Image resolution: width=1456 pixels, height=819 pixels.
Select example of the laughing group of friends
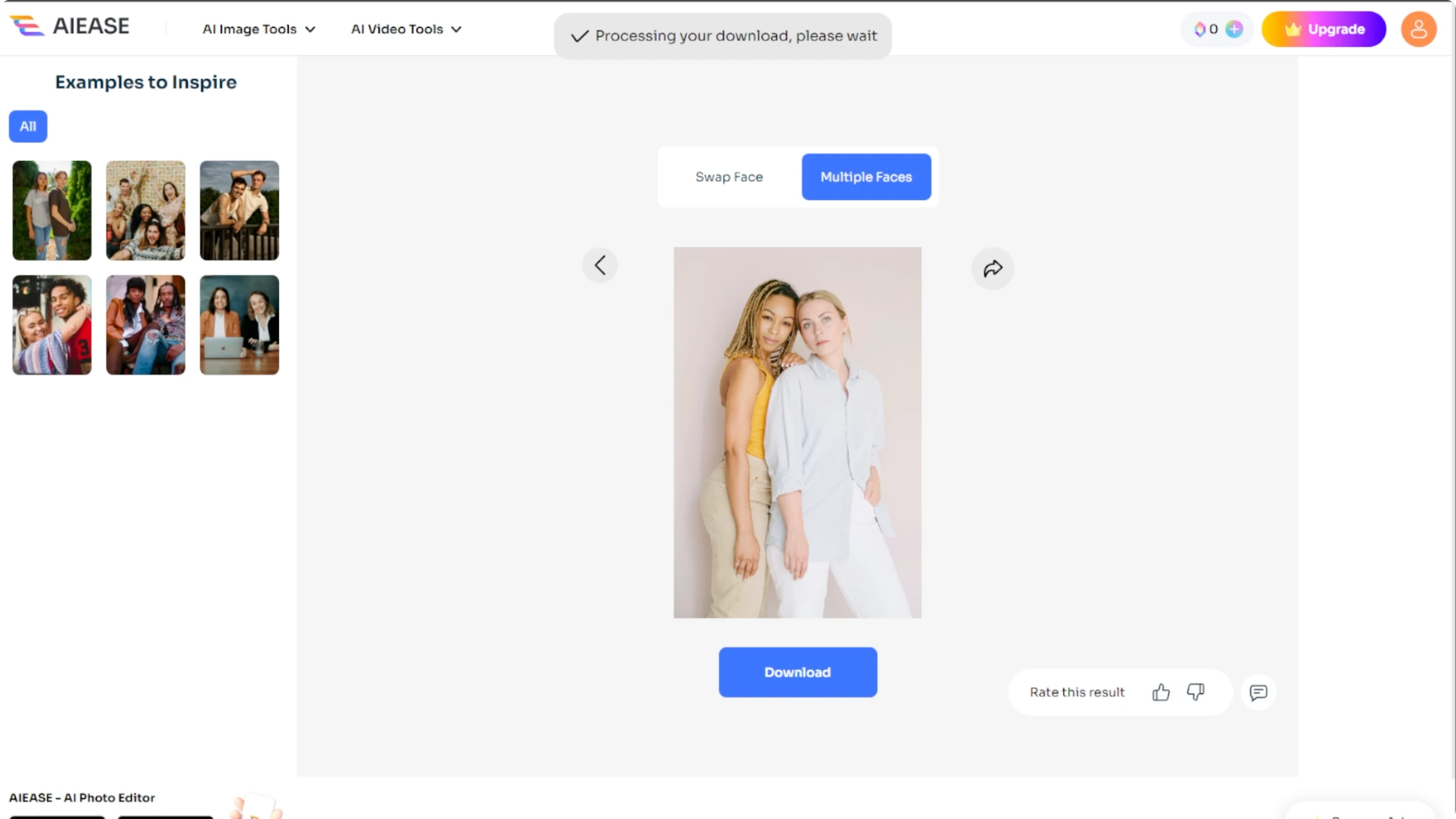coord(145,210)
